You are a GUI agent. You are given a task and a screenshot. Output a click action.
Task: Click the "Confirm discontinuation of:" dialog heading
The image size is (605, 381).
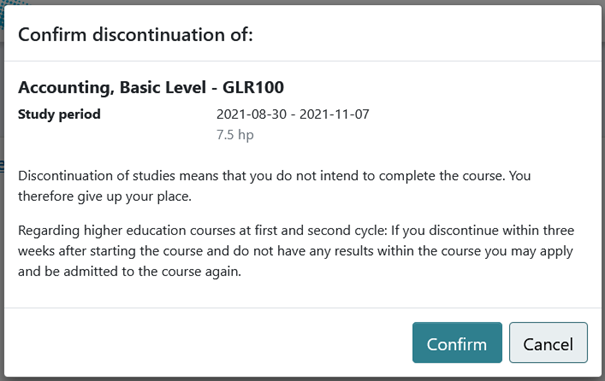[135, 35]
